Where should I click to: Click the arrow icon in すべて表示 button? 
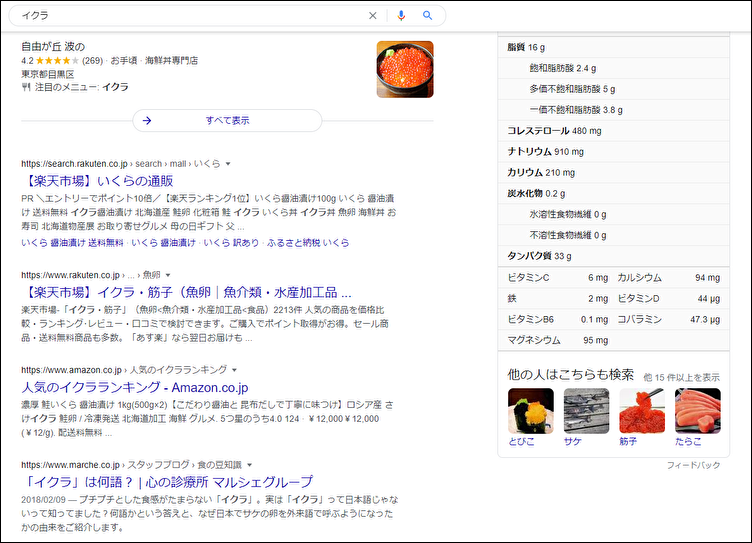(147, 120)
